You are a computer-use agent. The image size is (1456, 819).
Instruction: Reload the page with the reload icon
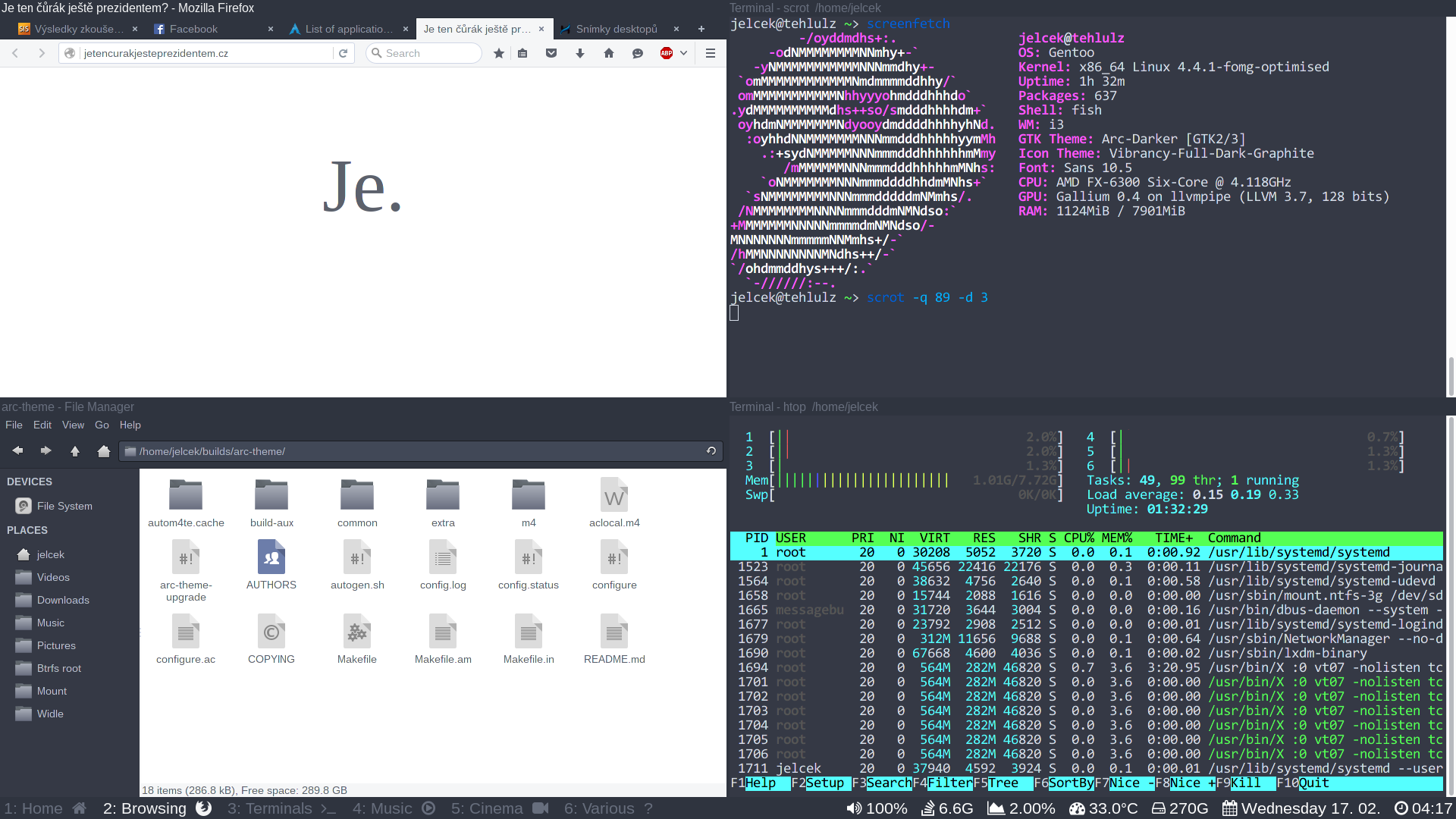(x=343, y=53)
